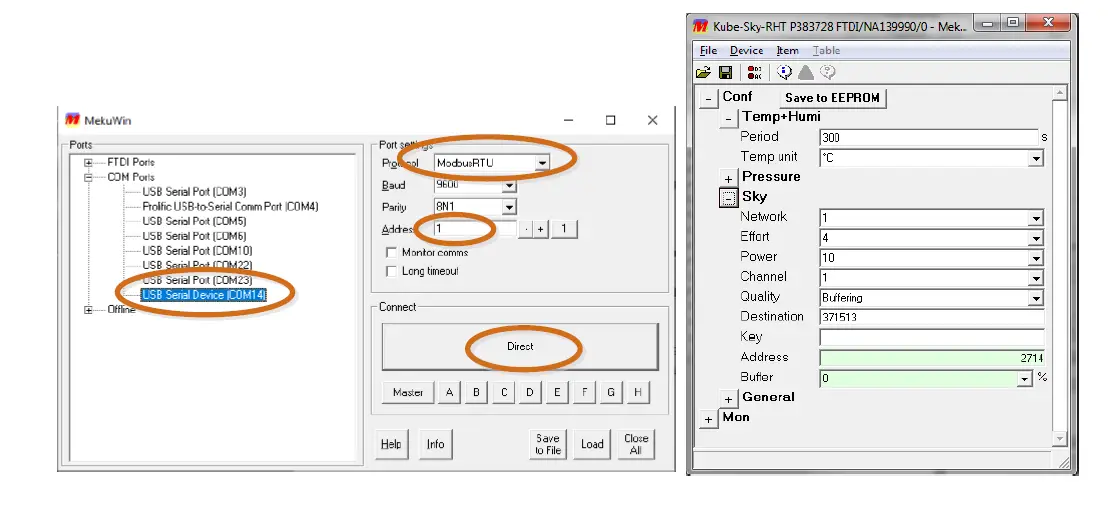Image resolution: width=1119 pixels, height=507 pixels.
Task: Select USB Serial Port (COM10)
Action: 197,251
